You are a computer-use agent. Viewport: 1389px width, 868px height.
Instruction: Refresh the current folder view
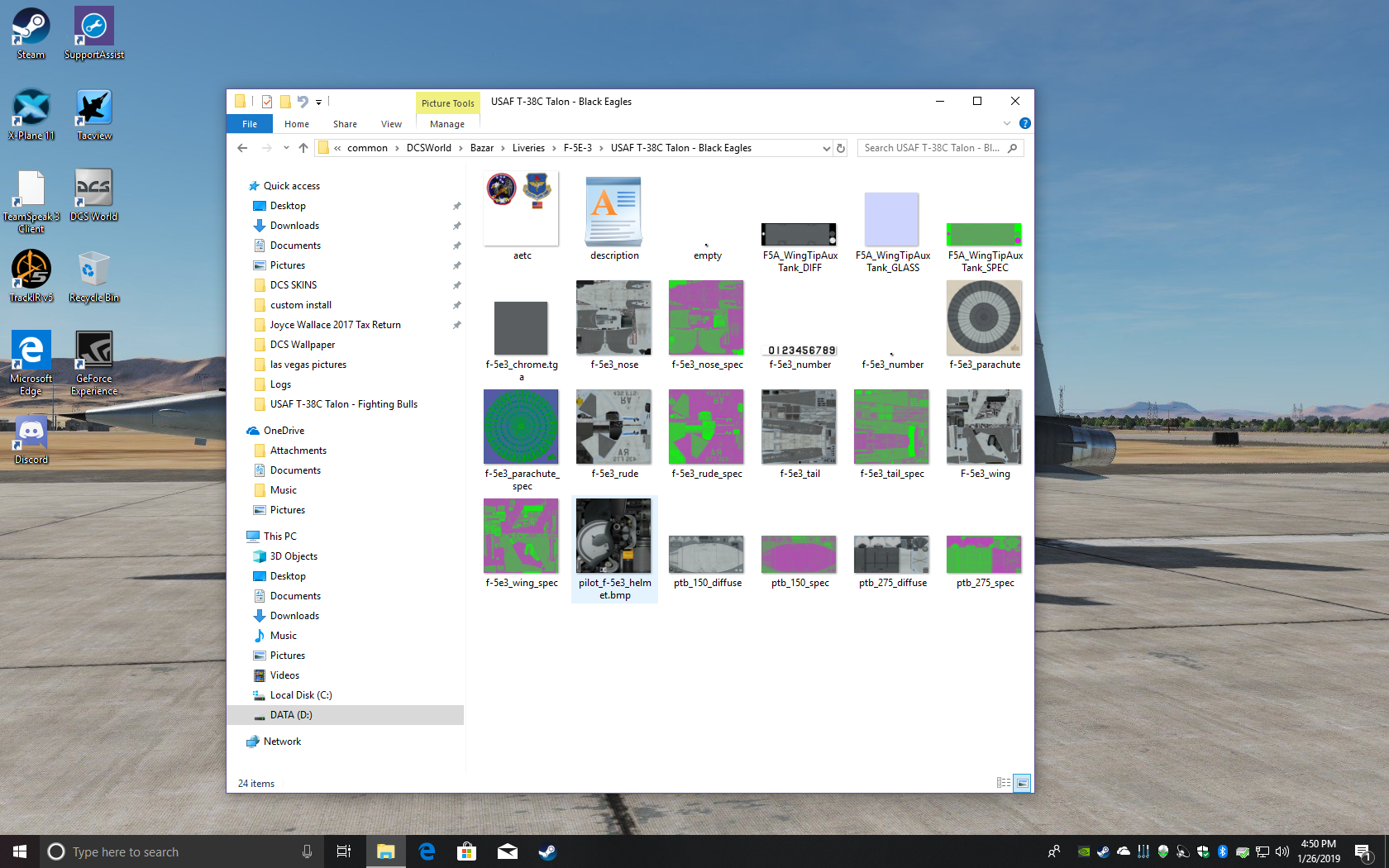click(841, 148)
